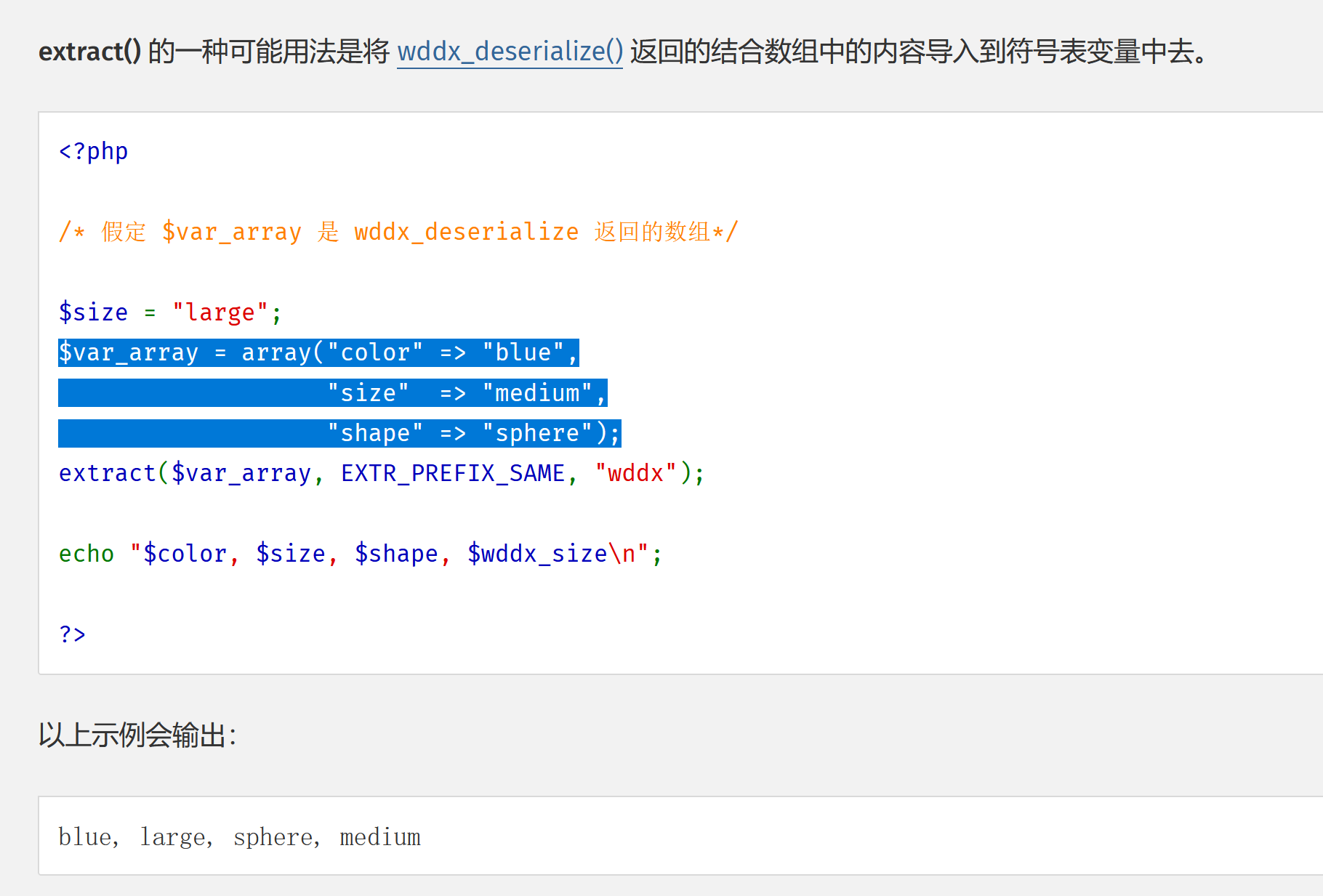Click the $size = "large" line
Viewport: 1323px width, 896px height.
pyautogui.click(x=170, y=312)
